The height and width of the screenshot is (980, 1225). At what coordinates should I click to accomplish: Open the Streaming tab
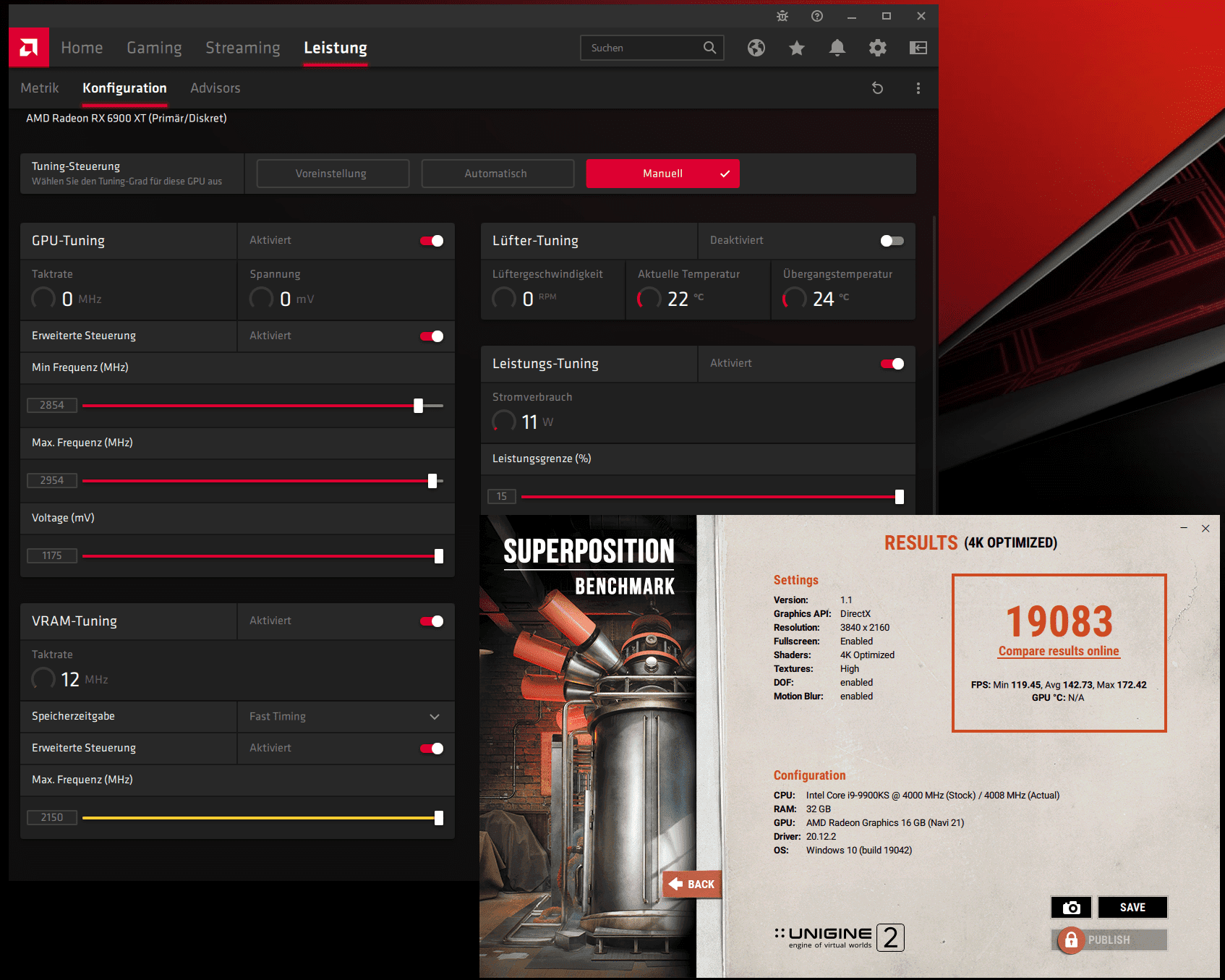coord(243,48)
